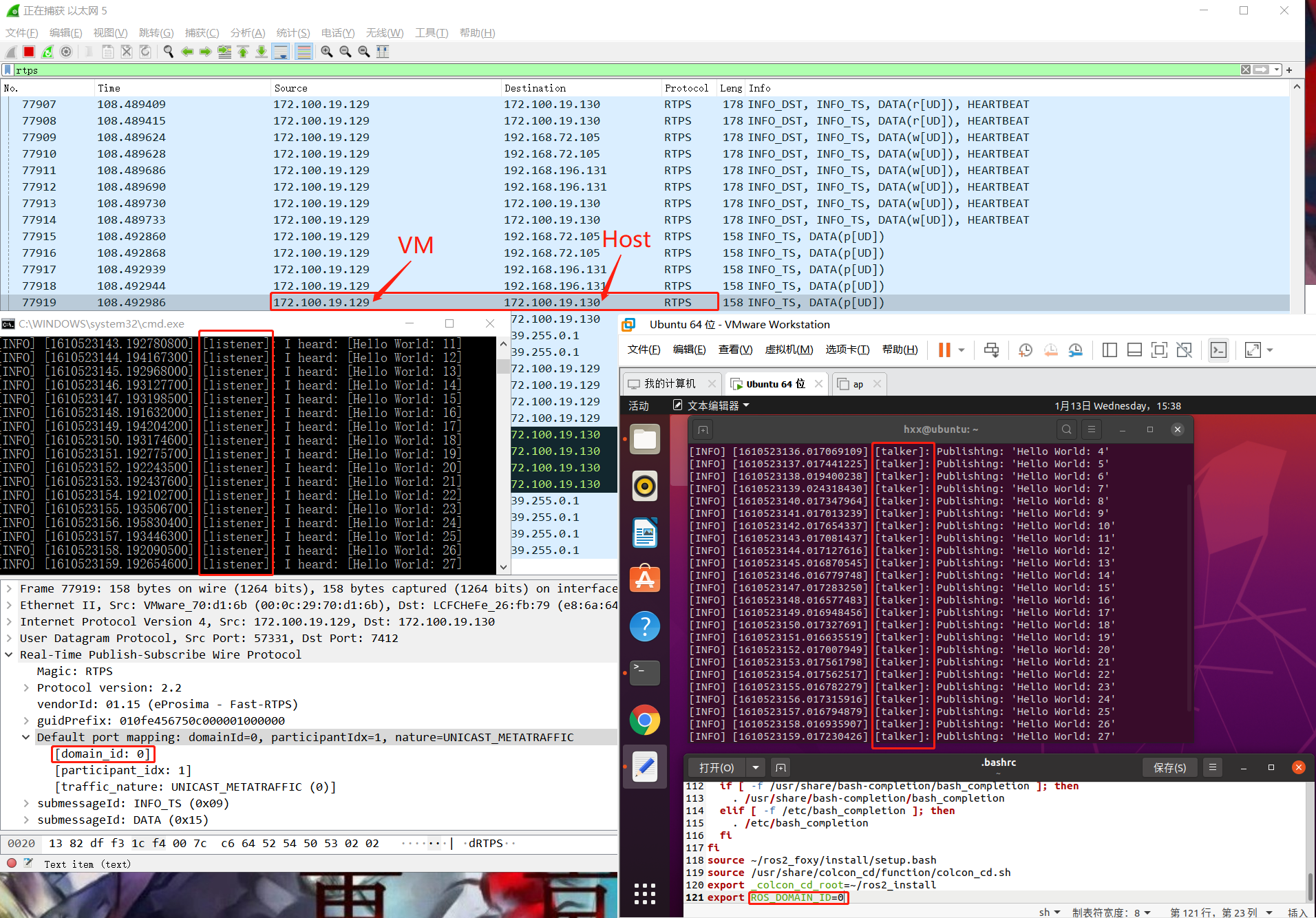
Task: Go to the last packet
Action: 262,51
